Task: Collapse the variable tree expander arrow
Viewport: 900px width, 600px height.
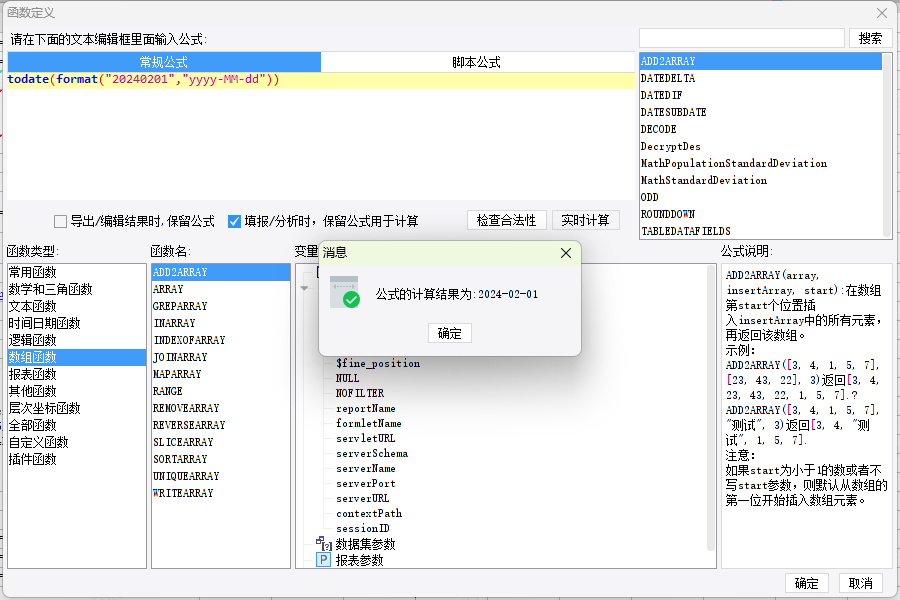Action: click(x=304, y=288)
